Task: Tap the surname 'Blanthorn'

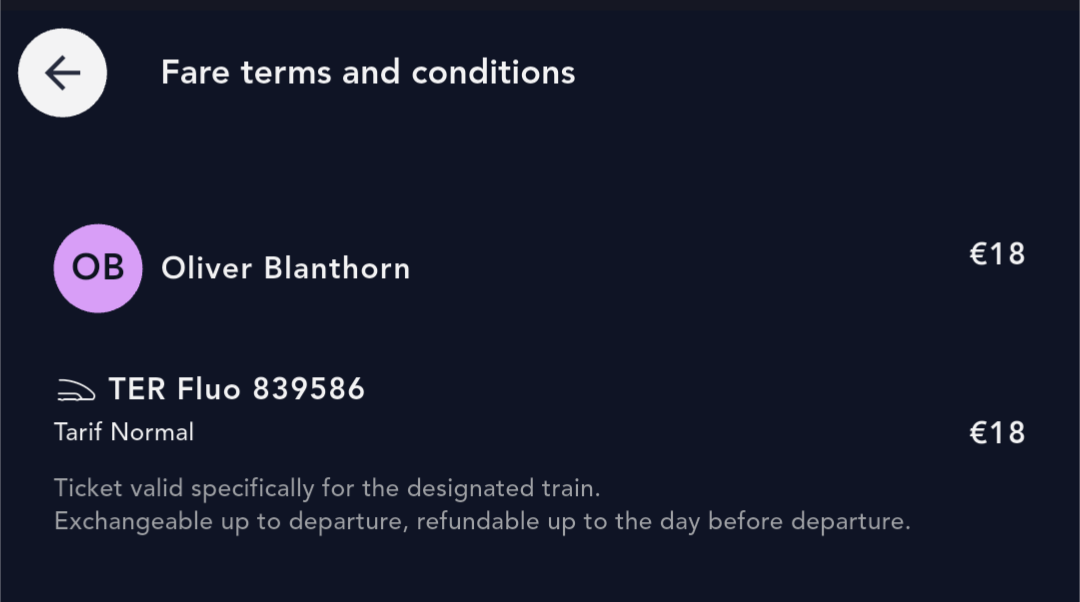Action: (337, 268)
